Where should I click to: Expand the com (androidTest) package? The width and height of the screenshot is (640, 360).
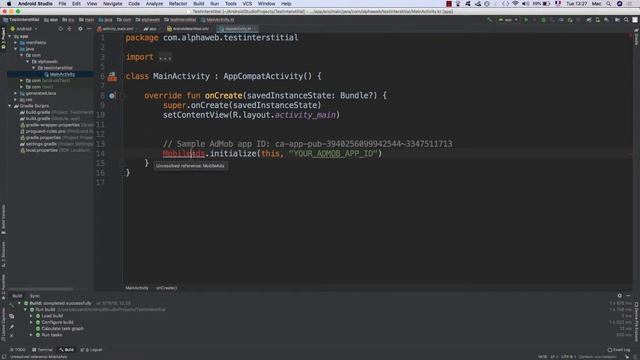[x=22, y=81]
